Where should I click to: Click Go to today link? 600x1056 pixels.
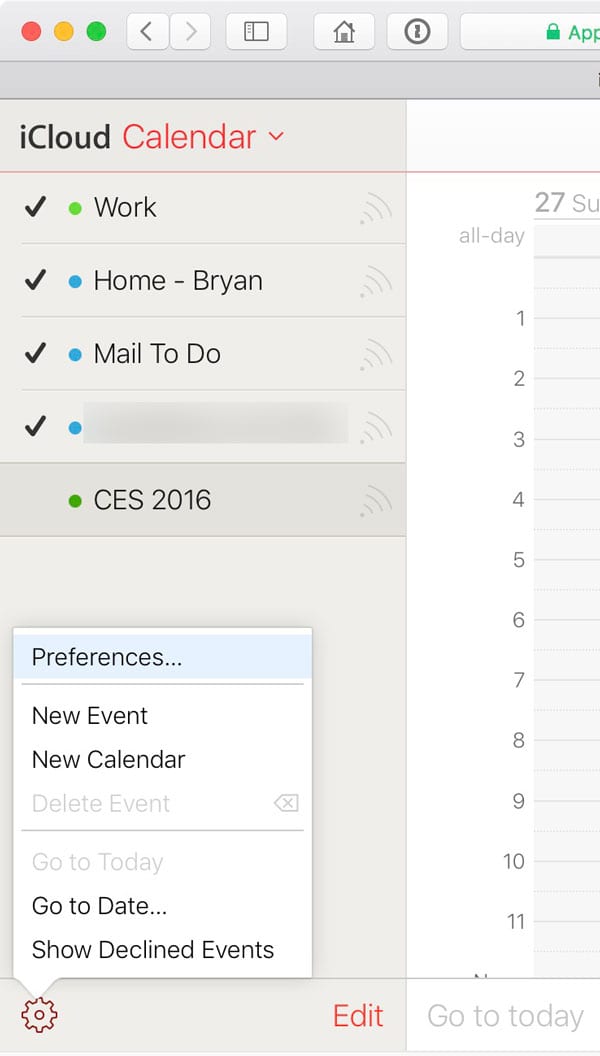[505, 1016]
